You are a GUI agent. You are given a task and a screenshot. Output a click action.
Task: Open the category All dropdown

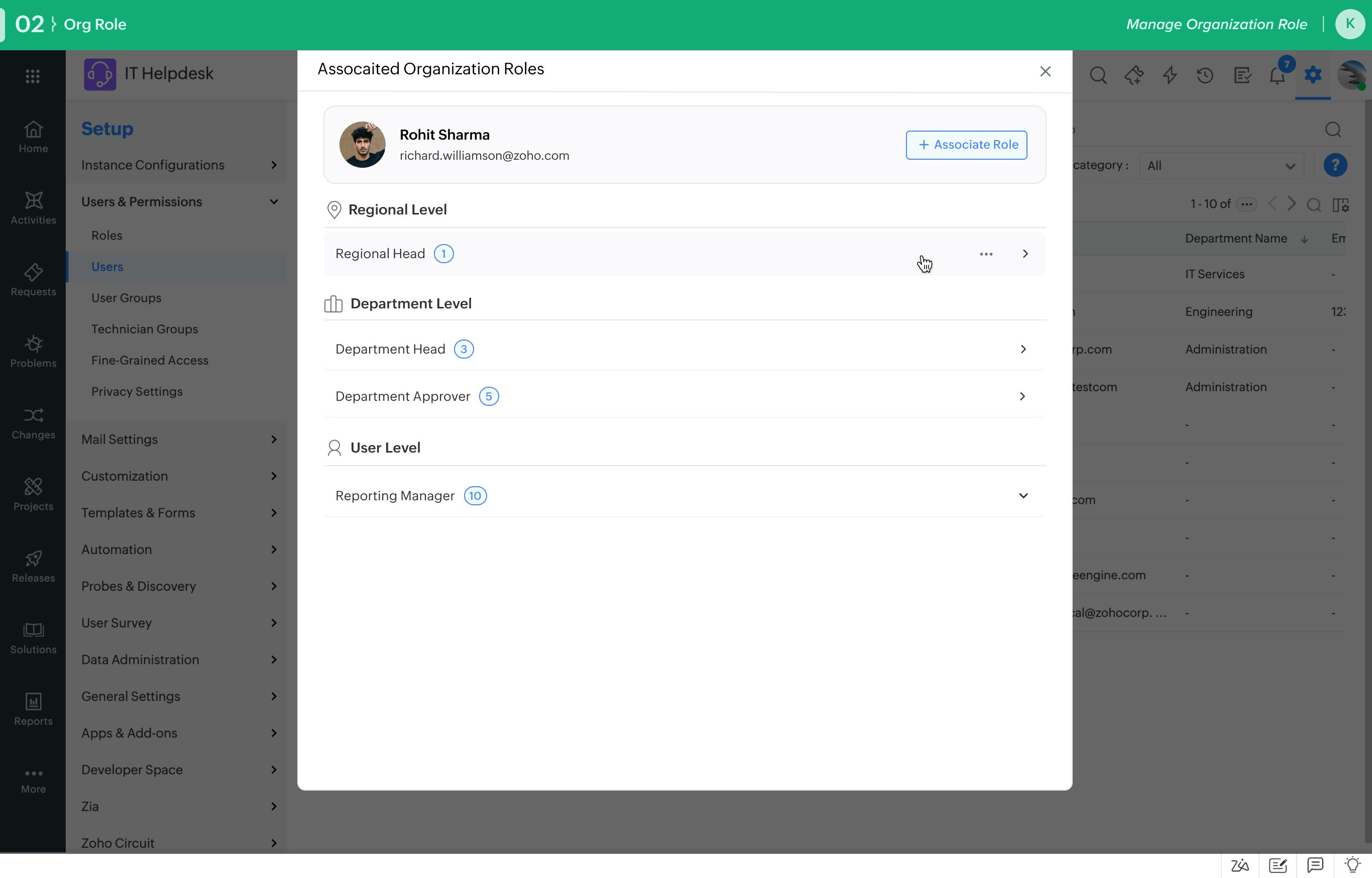coord(1221,165)
